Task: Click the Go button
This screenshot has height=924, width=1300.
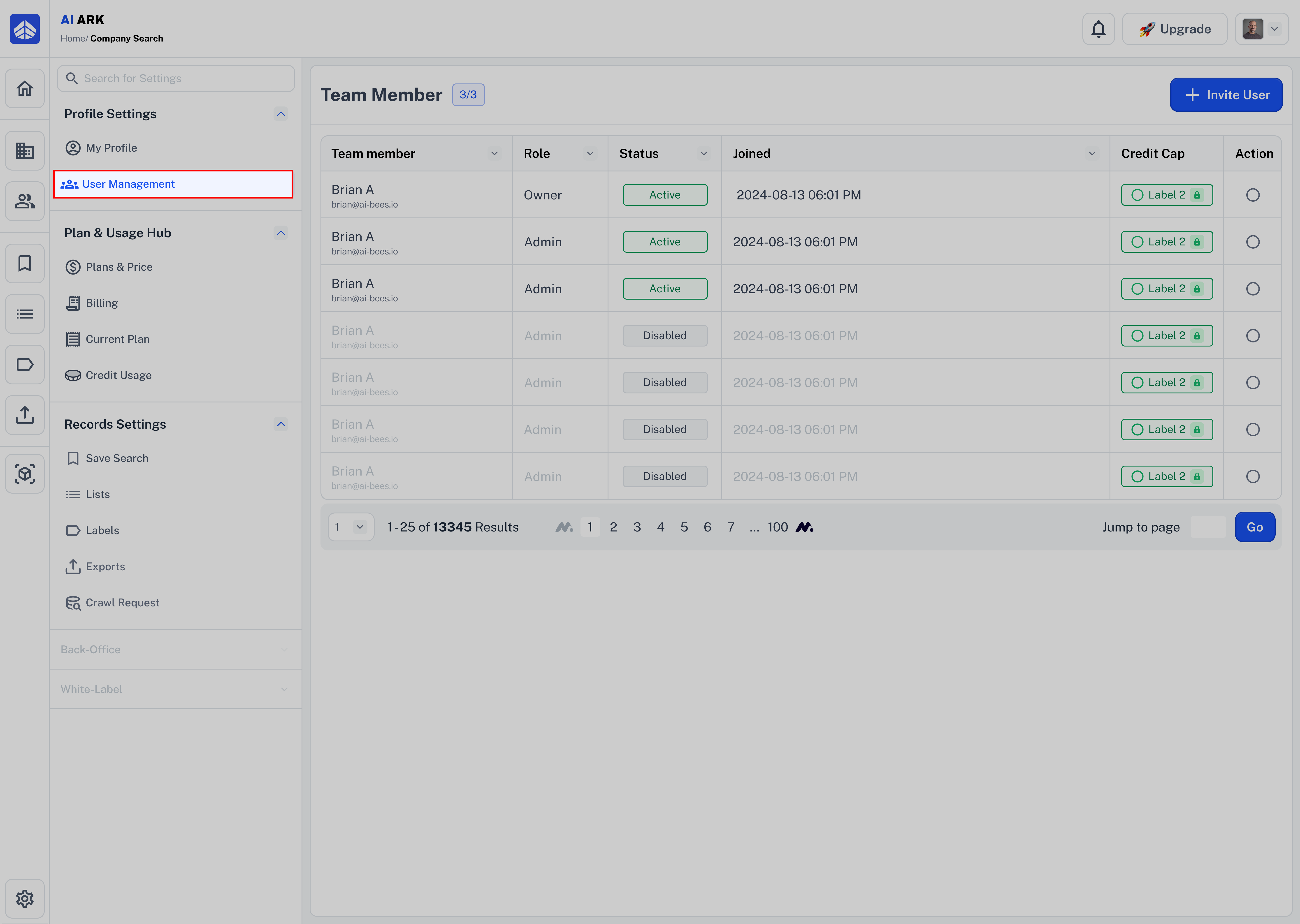Action: point(1254,527)
